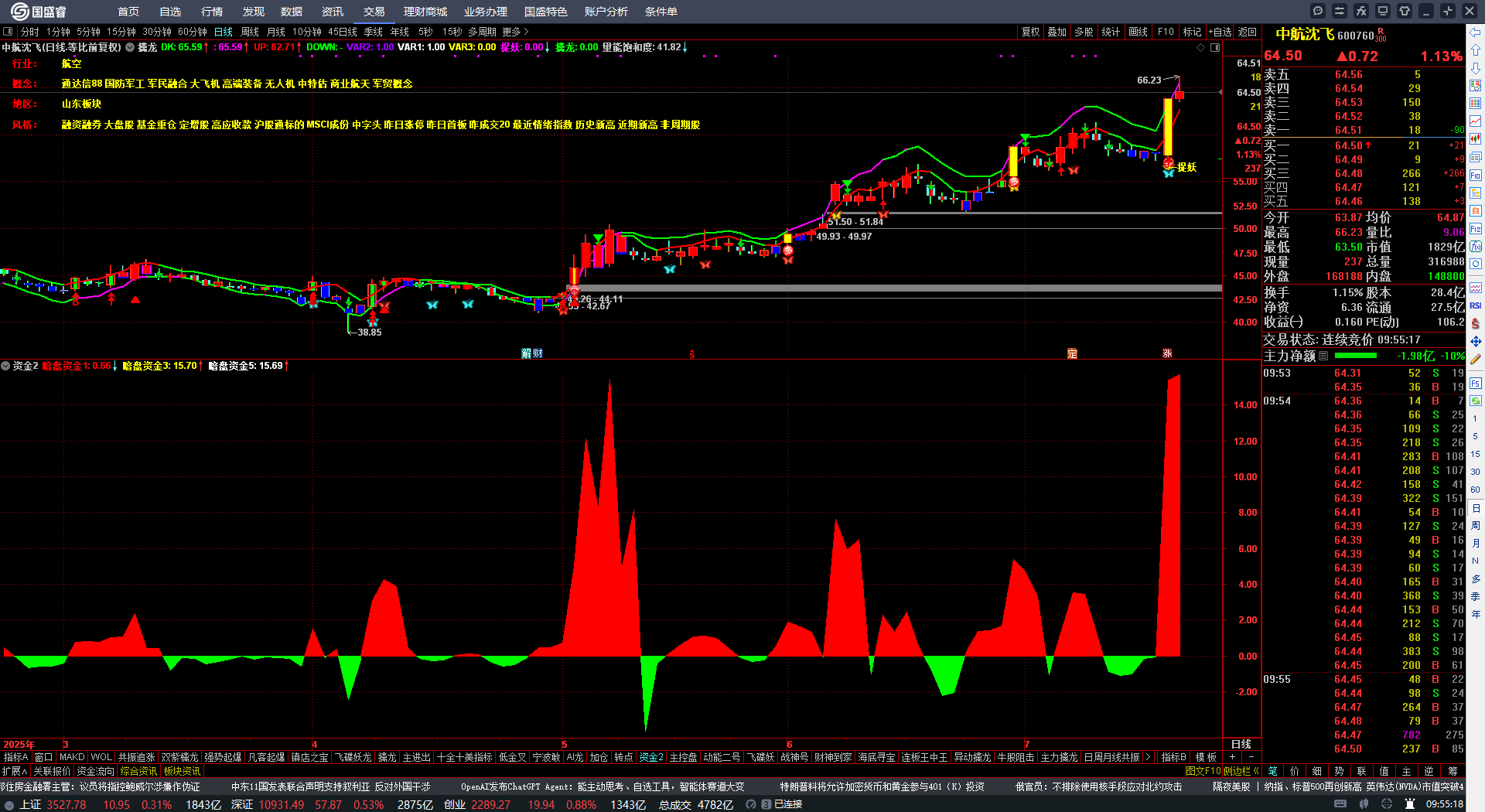Image resolution: width=1485 pixels, height=812 pixels.
Task: Select the 日线 daily period
Action: tap(224, 32)
